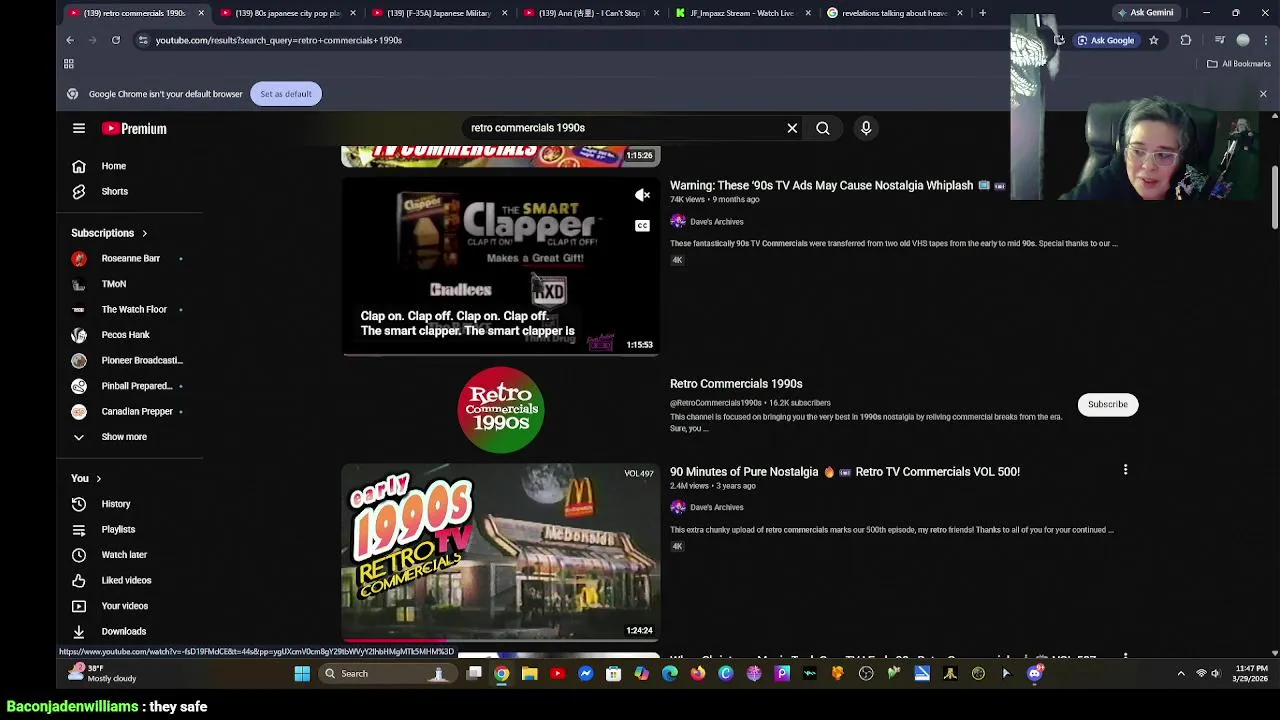The image size is (1280, 720).
Task: Click the red progress bar on McDonald's thumbnail
Action: (x=394, y=639)
